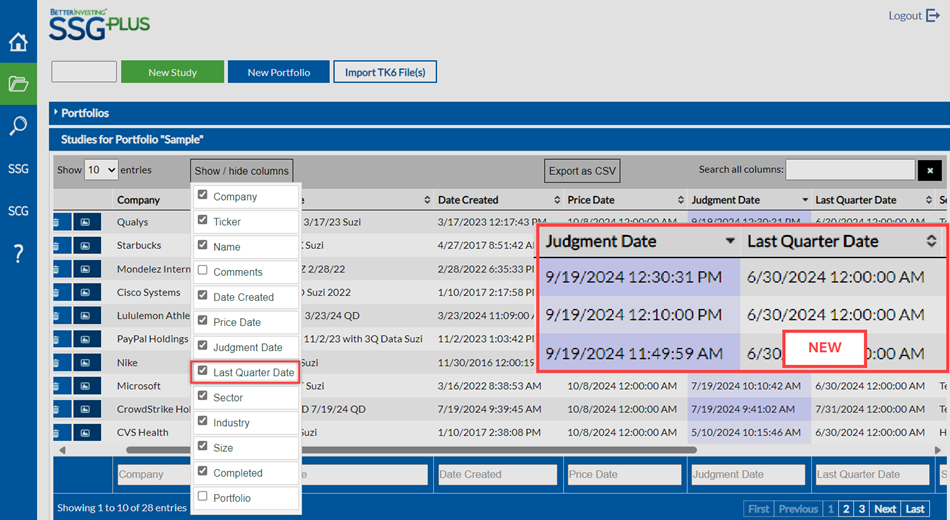This screenshot has width=950, height=520.
Task: Delete the Starbucks study with trash icon
Action: point(62,245)
